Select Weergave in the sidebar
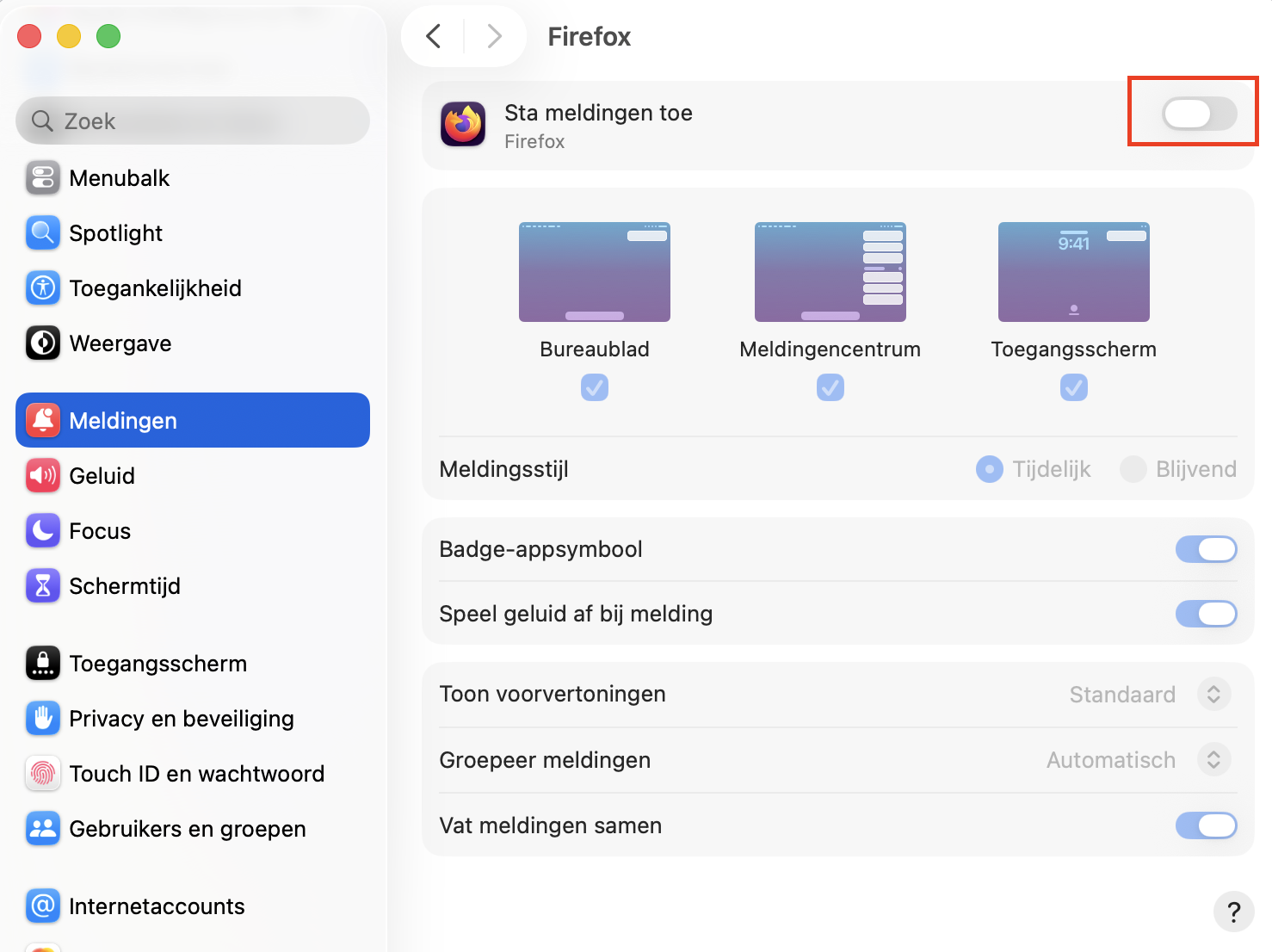Viewport: 1272px width, 952px height. (x=193, y=343)
